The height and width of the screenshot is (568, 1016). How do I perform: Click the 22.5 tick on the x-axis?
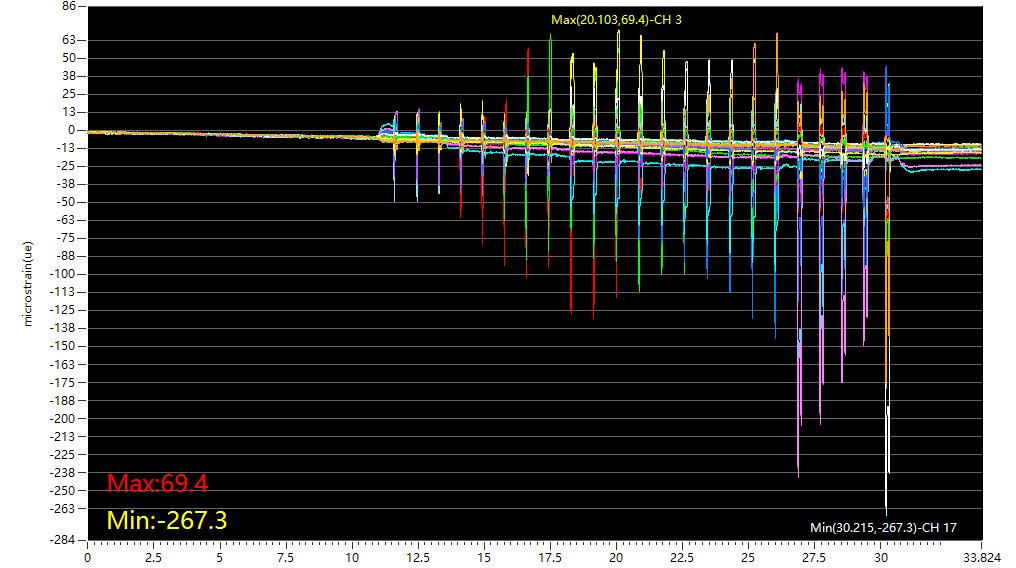(x=682, y=558)
